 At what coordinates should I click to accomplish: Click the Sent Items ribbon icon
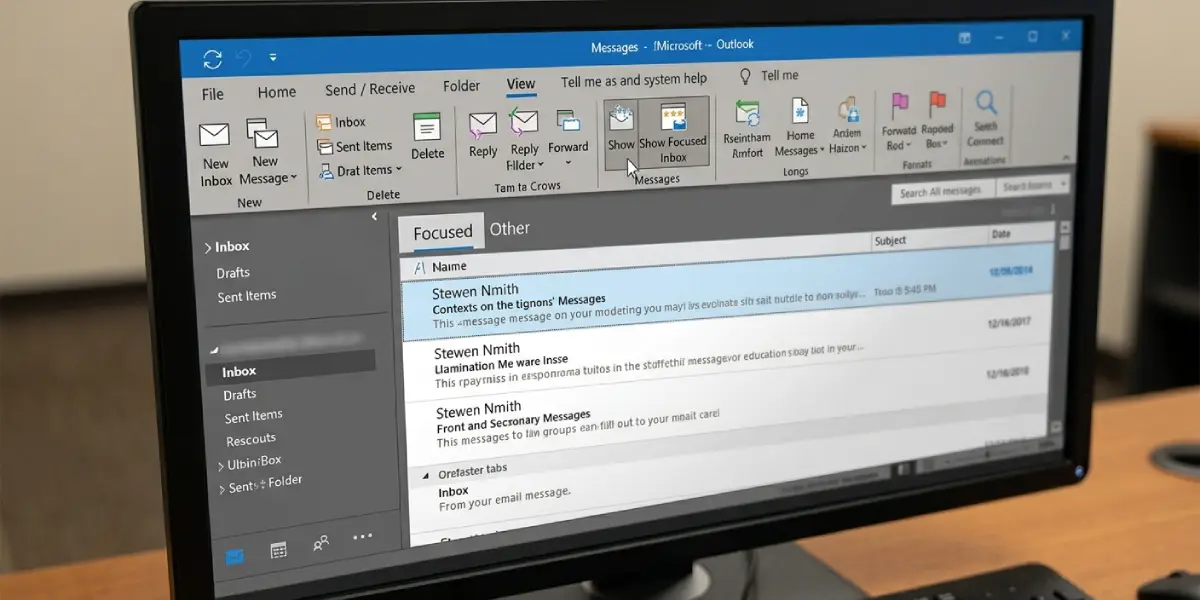click(325, 147)
